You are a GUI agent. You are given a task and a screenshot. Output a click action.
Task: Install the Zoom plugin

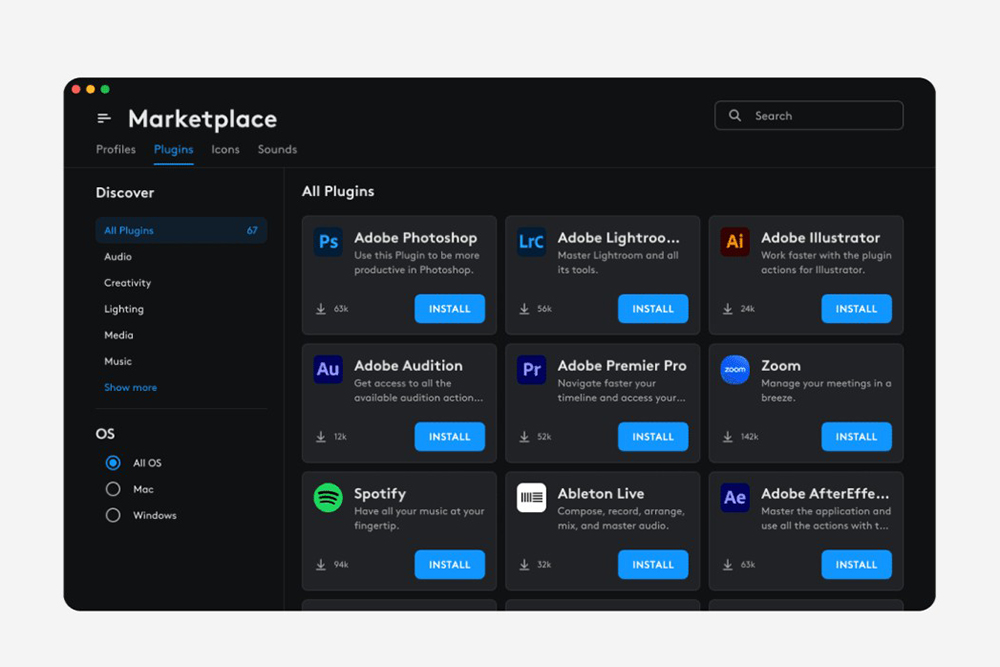tap(857, 437)
